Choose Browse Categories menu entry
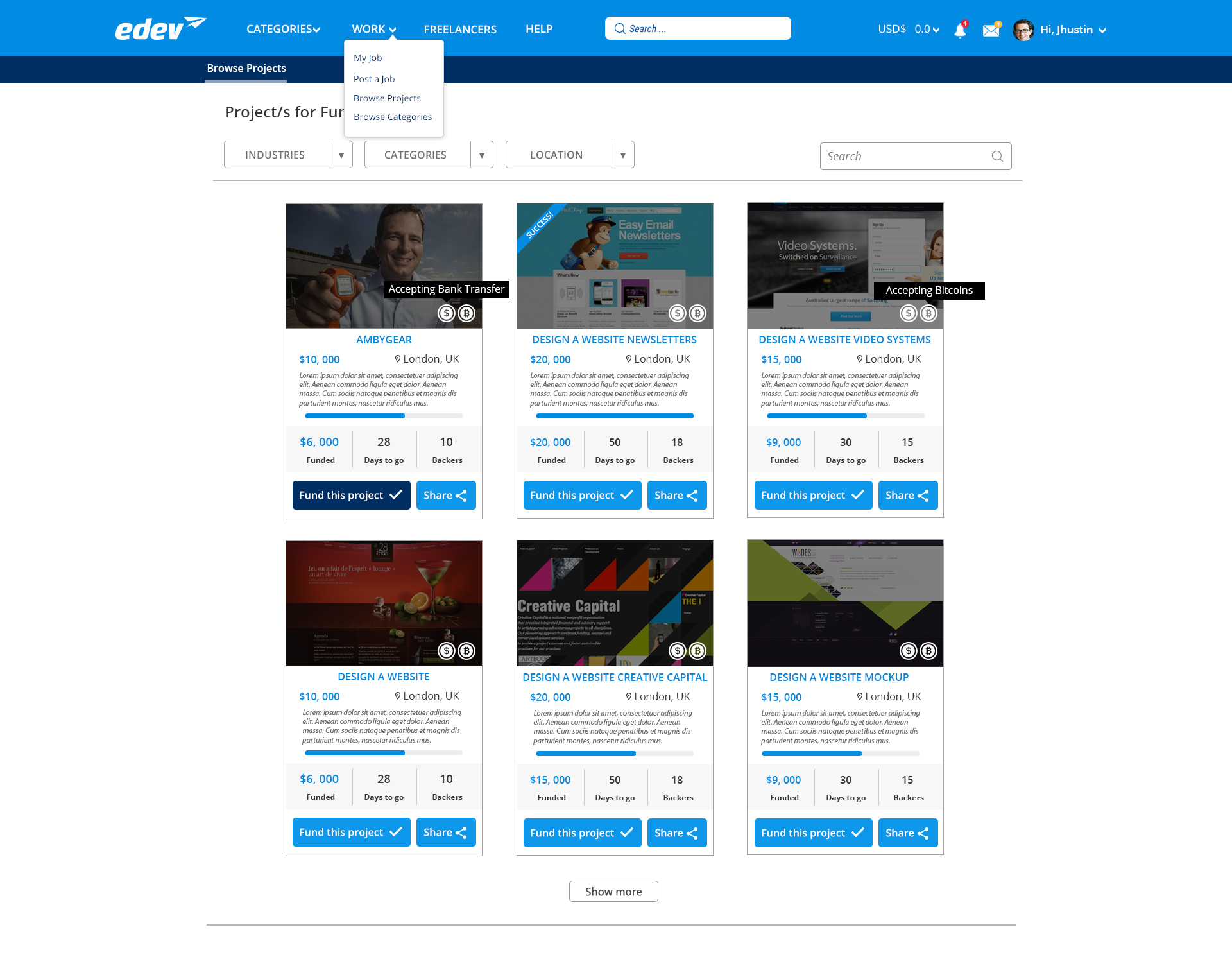This screenshot has width=1232, height=975. click(x=393, y=117)
